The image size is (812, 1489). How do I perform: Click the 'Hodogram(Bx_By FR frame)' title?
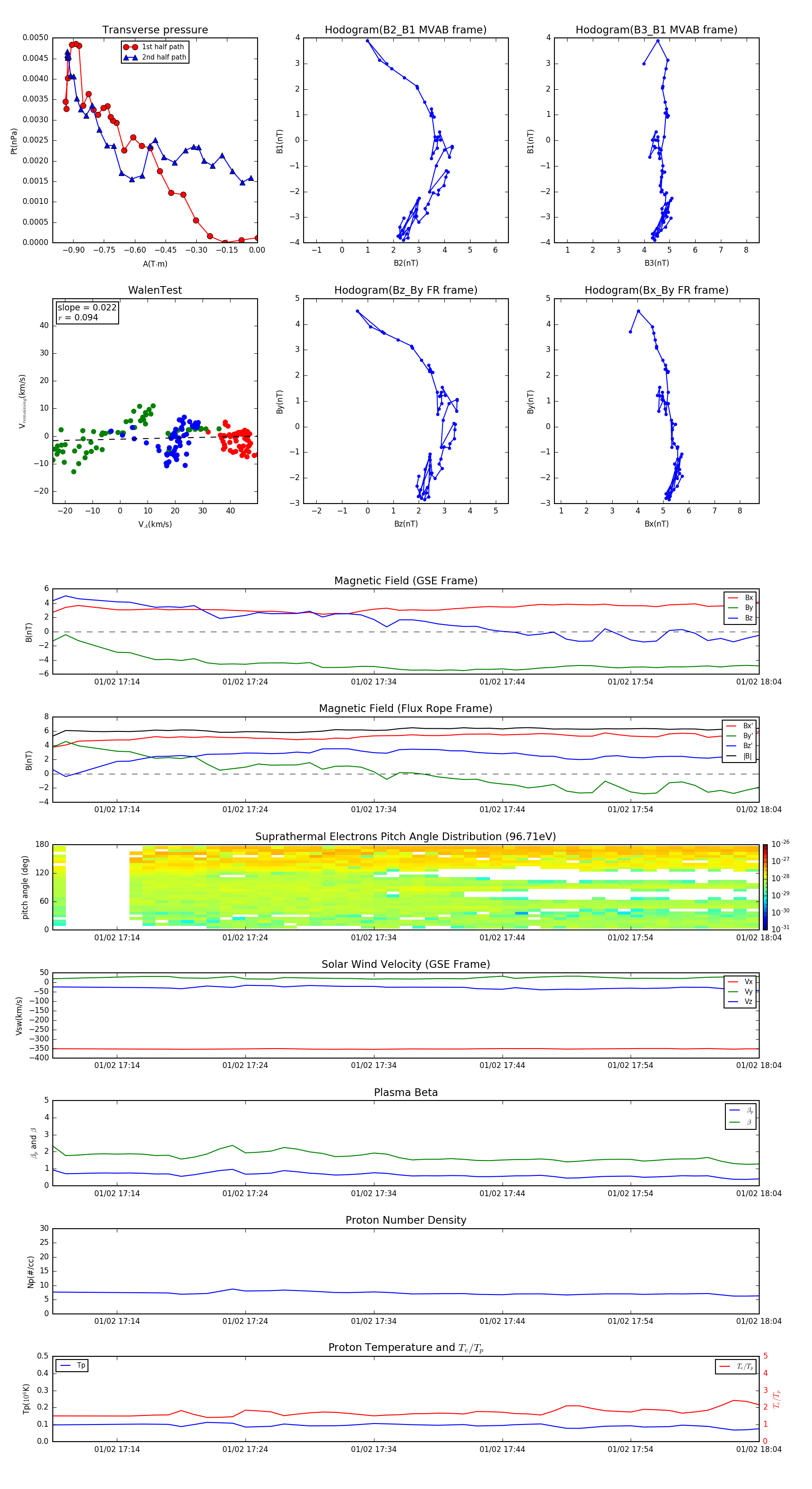656,290
